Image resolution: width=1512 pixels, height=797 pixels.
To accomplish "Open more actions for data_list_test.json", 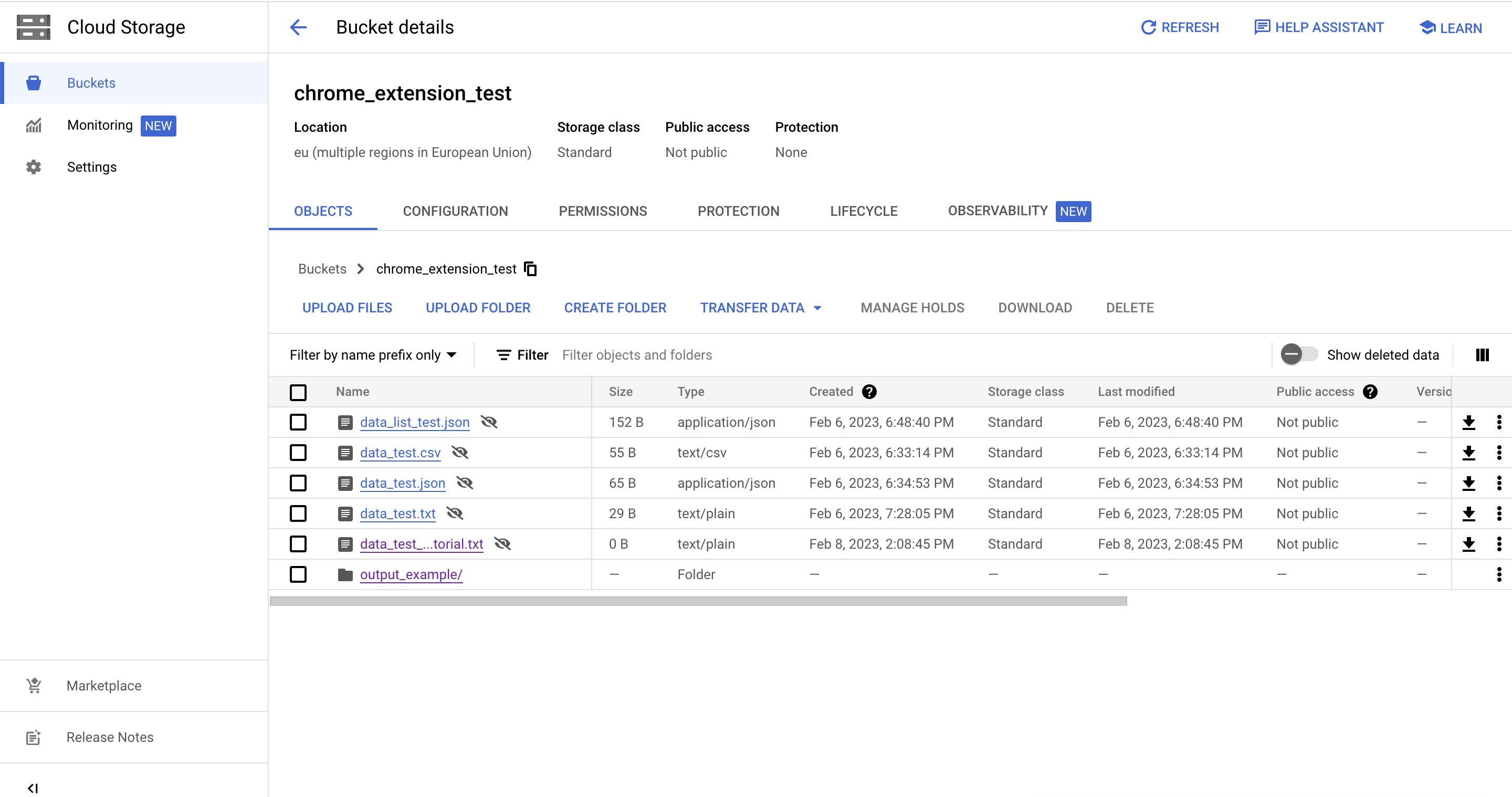I will 1499,423.
